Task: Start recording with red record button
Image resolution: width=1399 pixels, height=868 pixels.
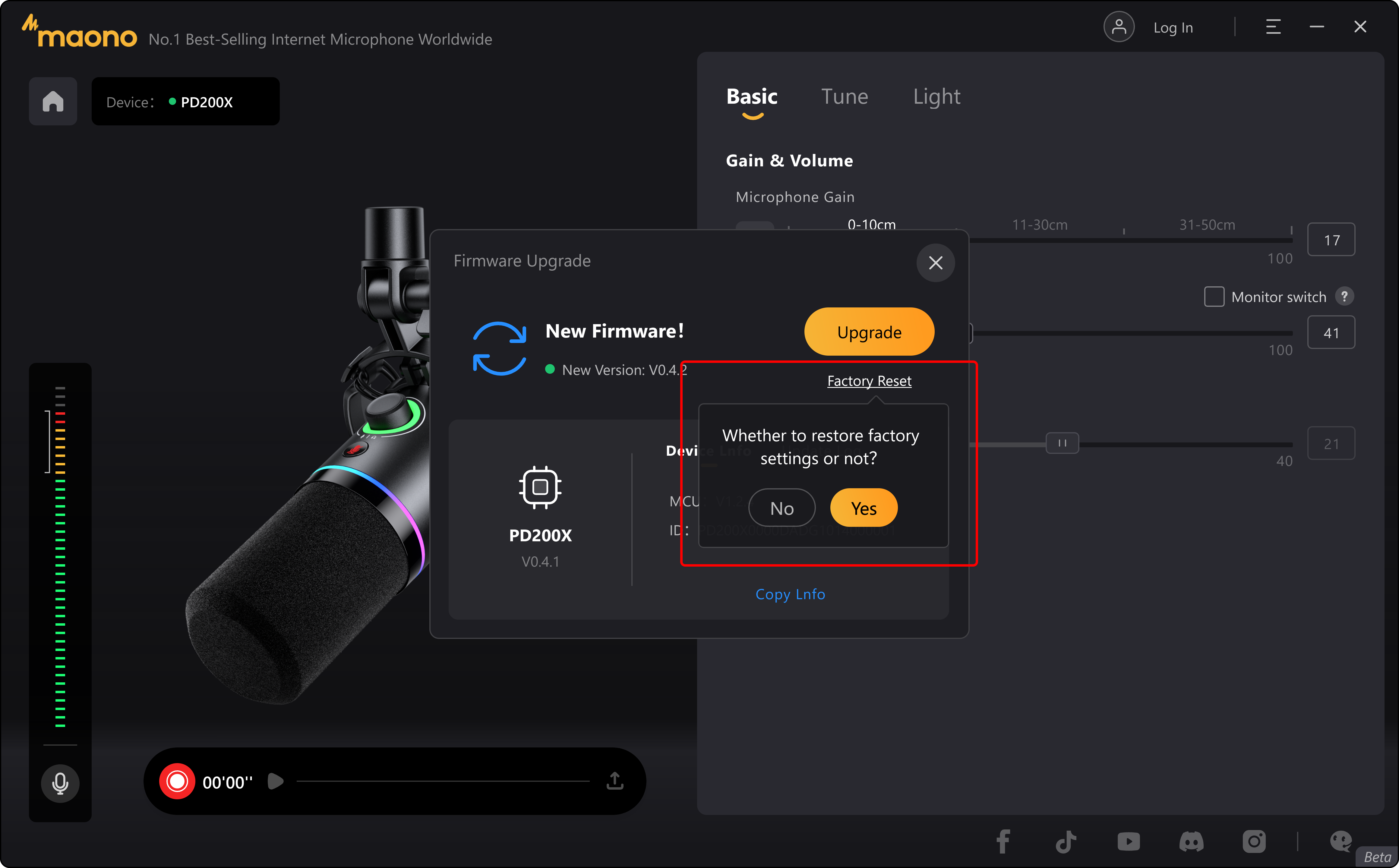Action: tap(177, 781)
